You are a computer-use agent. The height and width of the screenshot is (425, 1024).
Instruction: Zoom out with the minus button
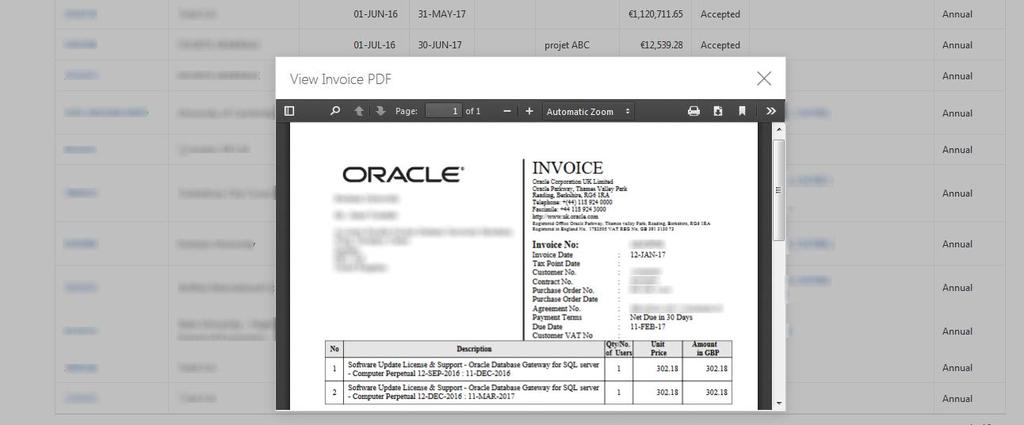[507, 111]
